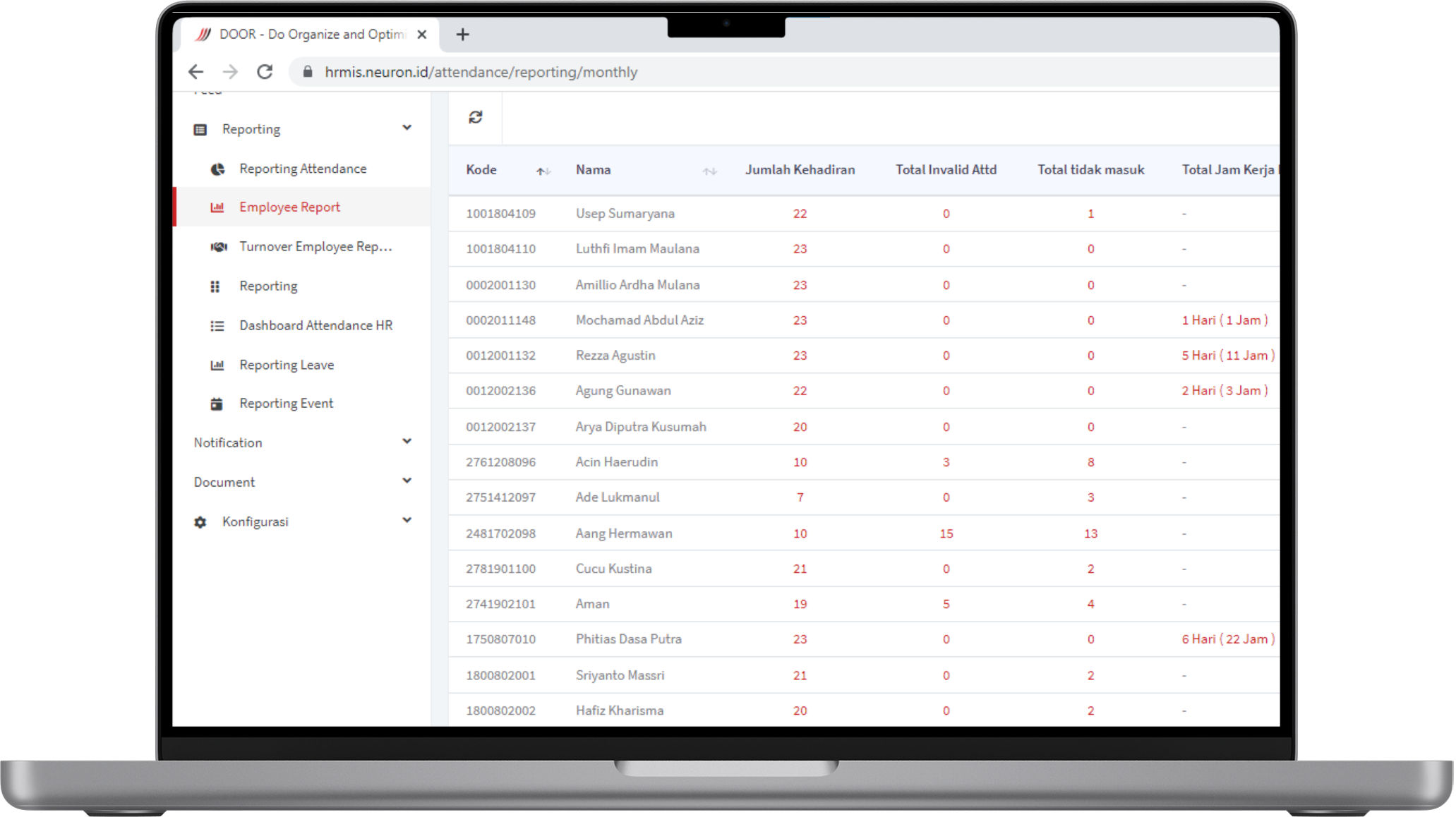This screenshot has height=817, width=1456.
Task: Click the Turnover Employee handshake icon
Action: [219, 247]
